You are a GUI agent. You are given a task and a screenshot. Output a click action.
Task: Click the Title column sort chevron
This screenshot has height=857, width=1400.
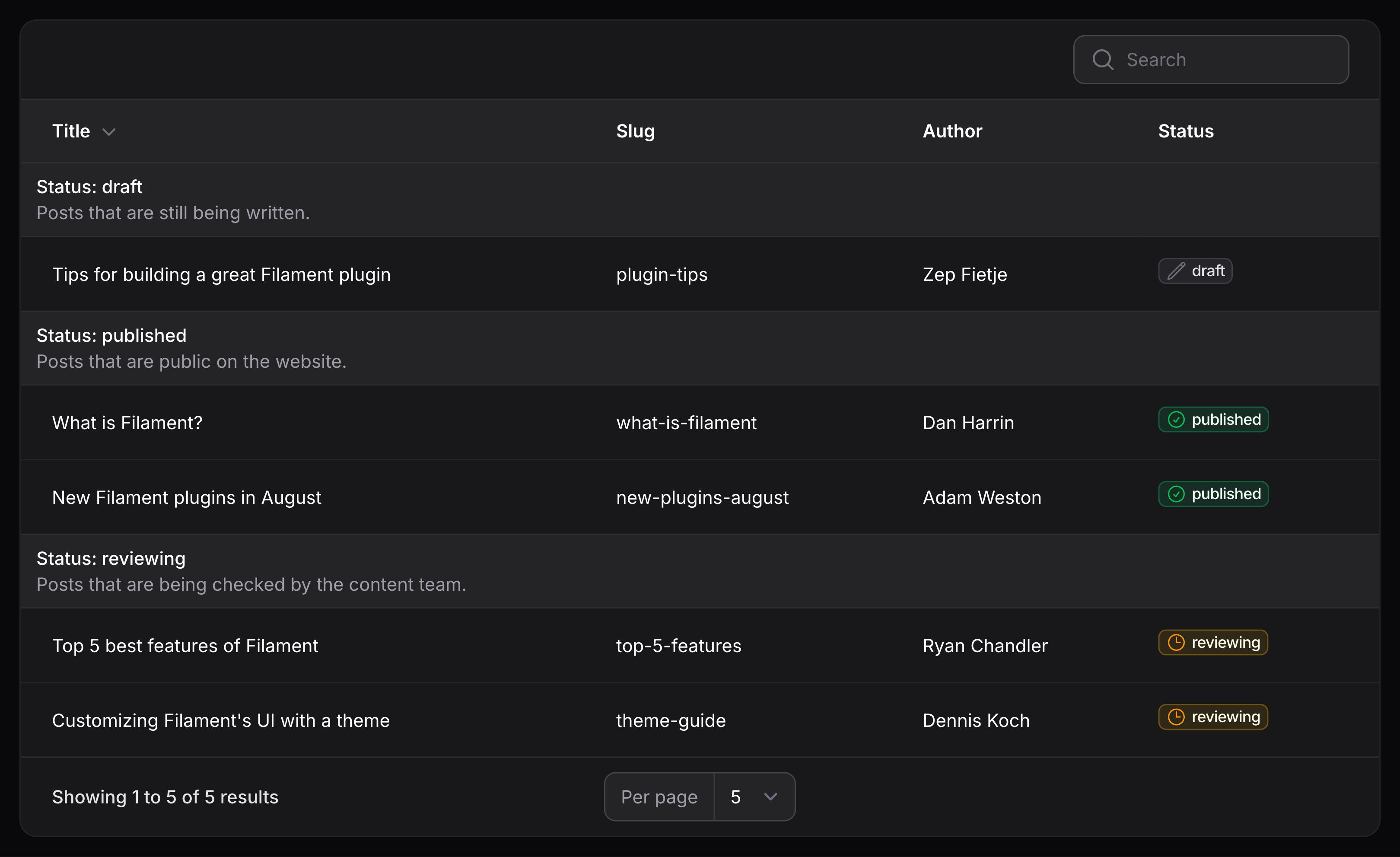(109, 131)
